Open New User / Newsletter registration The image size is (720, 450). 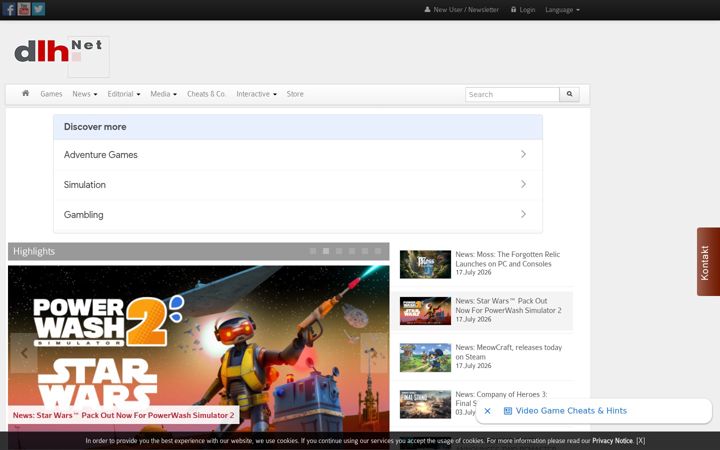(x=461, y=10)
